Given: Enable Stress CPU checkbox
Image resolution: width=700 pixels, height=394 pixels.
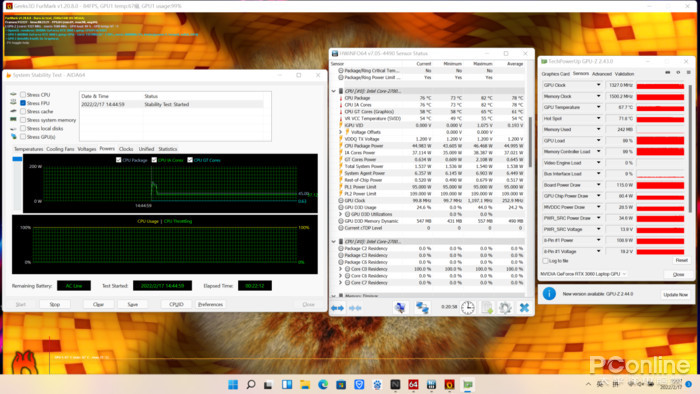Looking at the screenshot, I should click(x=23, y=95).
